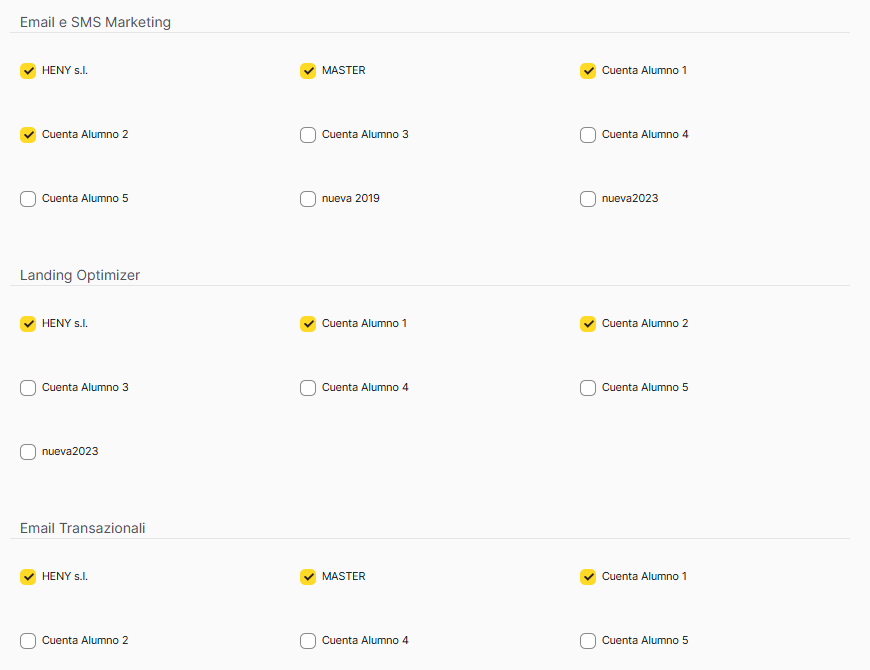Tick Cuenta Alumno 5 in Landing Optimizer
The image size is (870, 670).
tap(588, 388)
